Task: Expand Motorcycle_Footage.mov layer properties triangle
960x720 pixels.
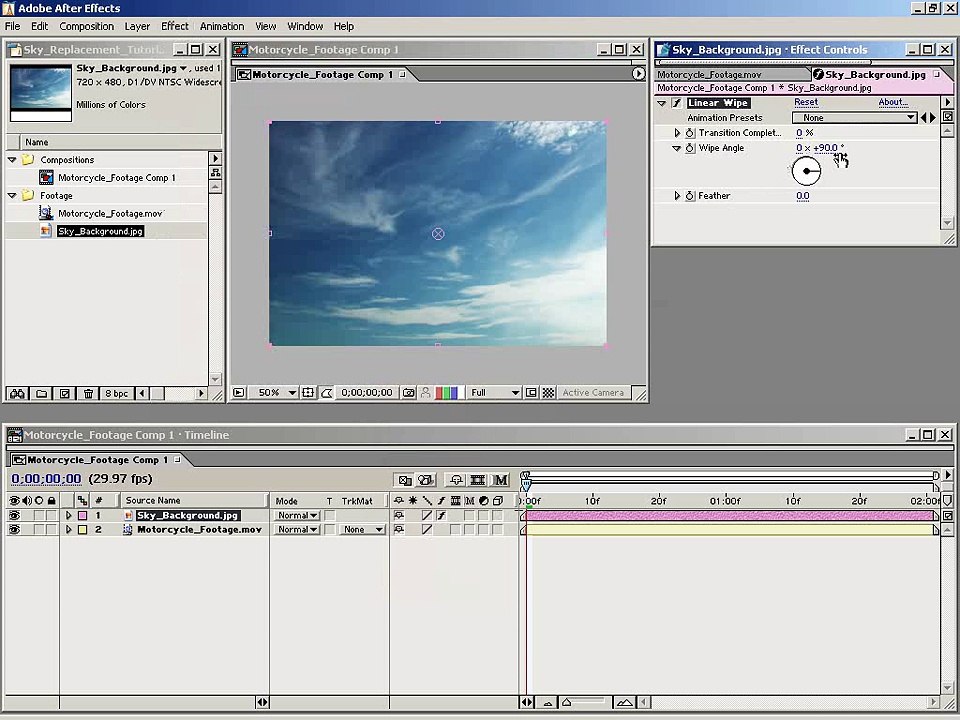Action: [69, 530]
